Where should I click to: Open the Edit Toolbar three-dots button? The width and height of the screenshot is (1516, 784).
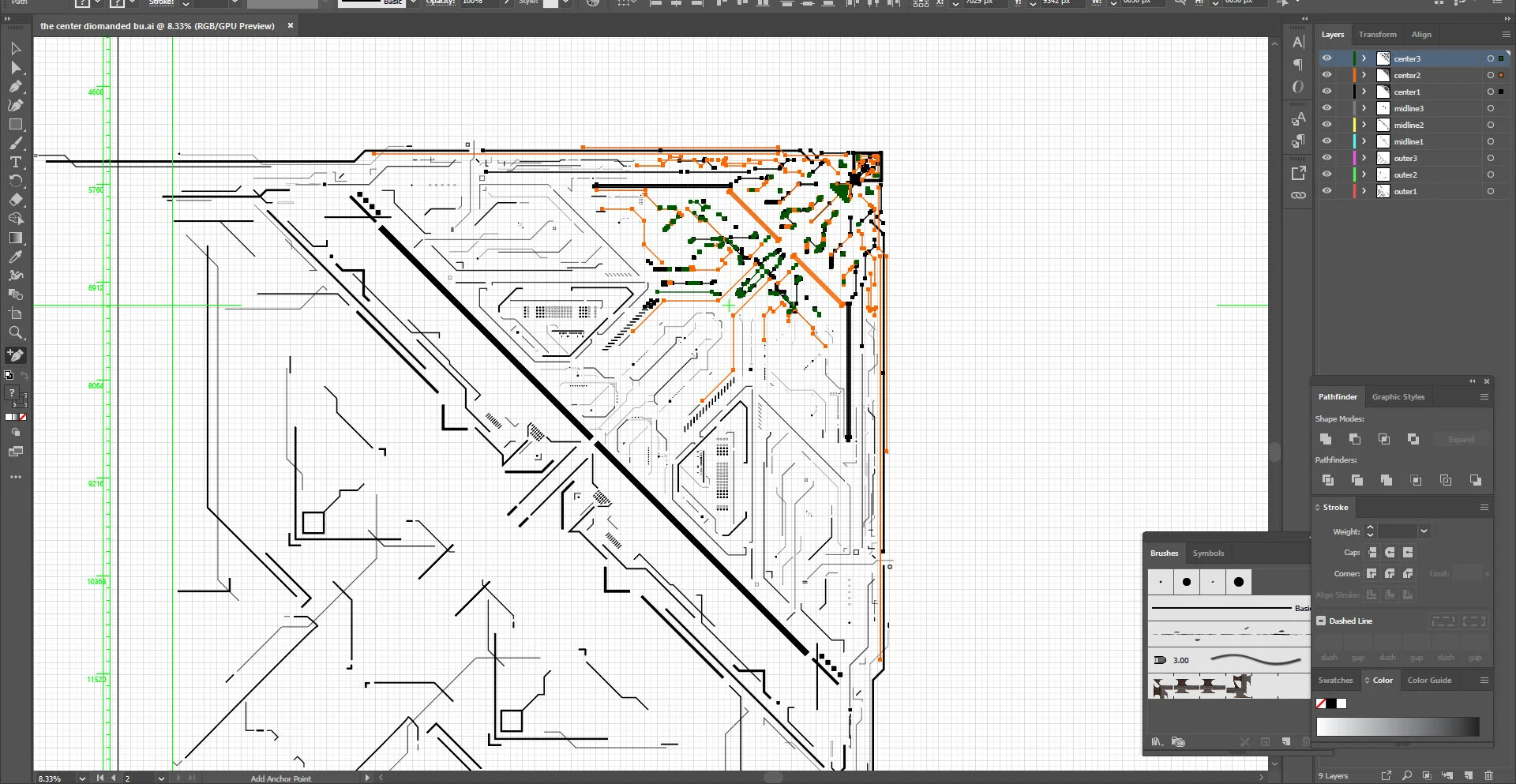pyautogui.click(x=16, y=477)
